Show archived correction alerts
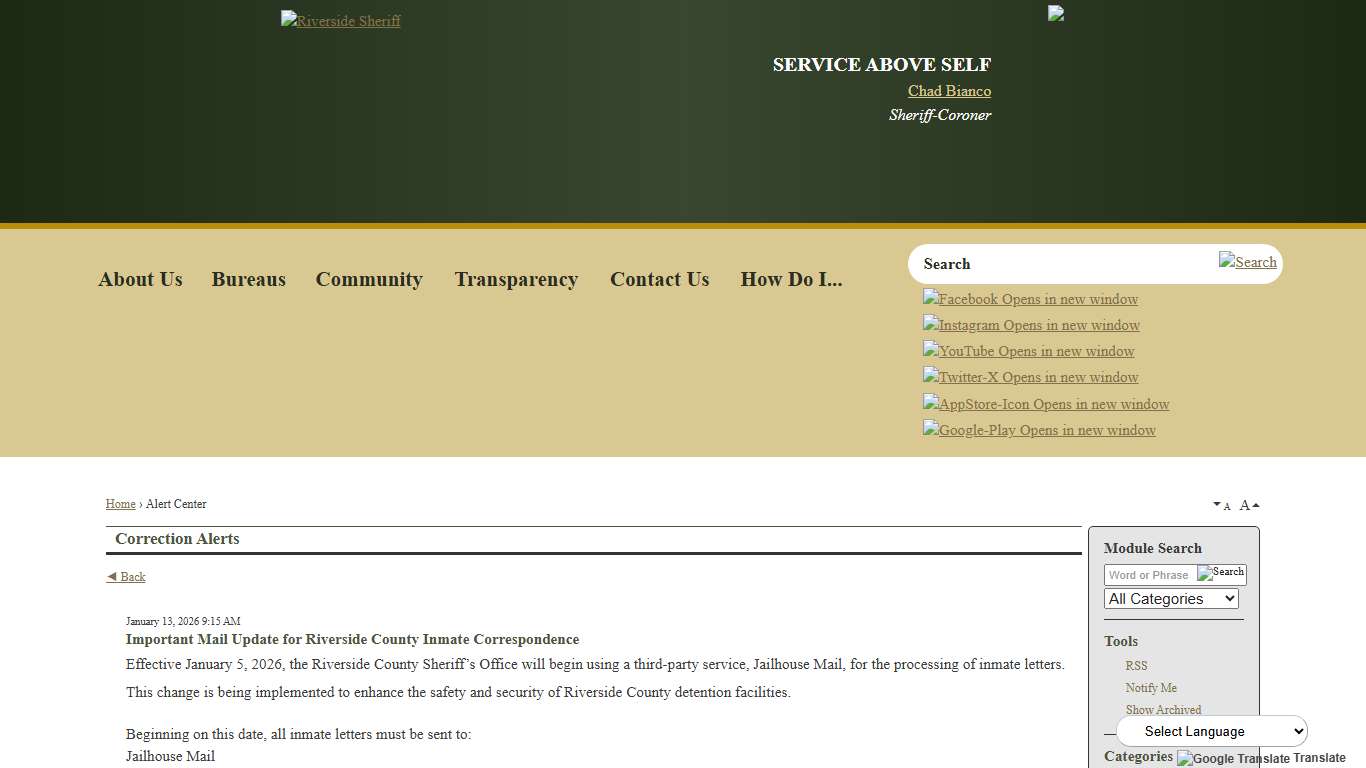Screen dimensions: 1366x768 [1163, 710]
